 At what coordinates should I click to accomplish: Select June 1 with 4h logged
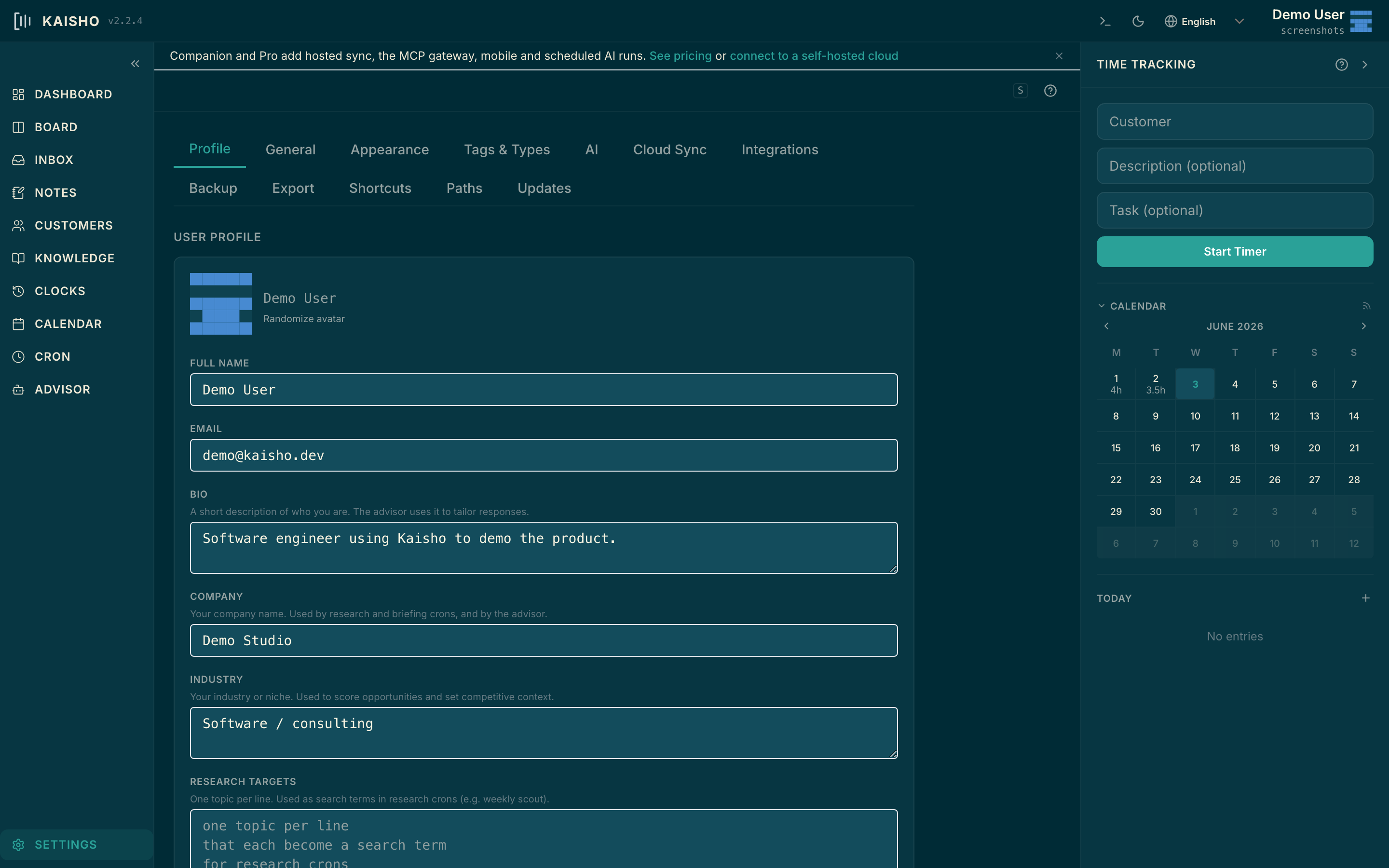click(x=1116, y=384)
